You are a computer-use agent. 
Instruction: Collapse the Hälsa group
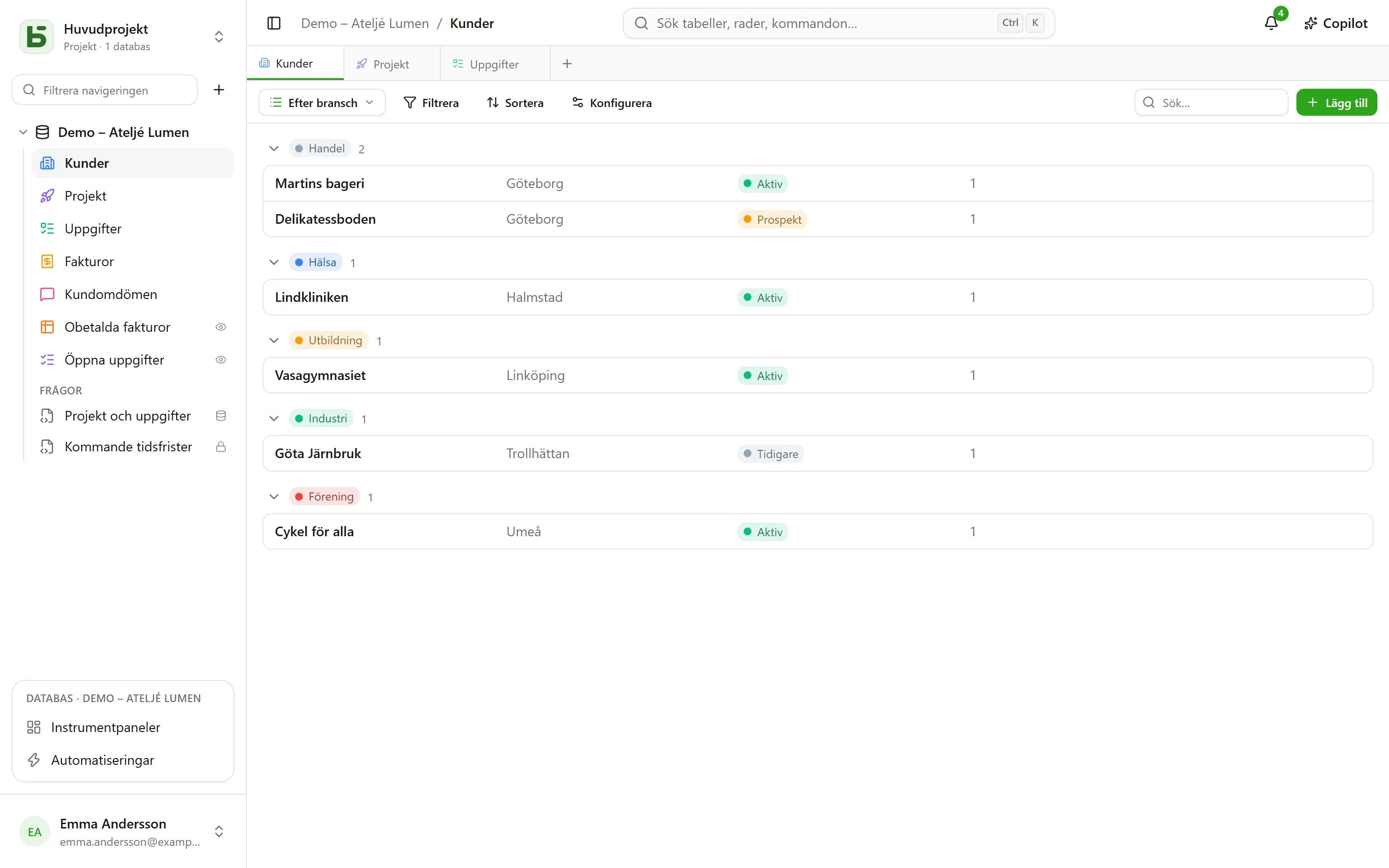[274, 262]
